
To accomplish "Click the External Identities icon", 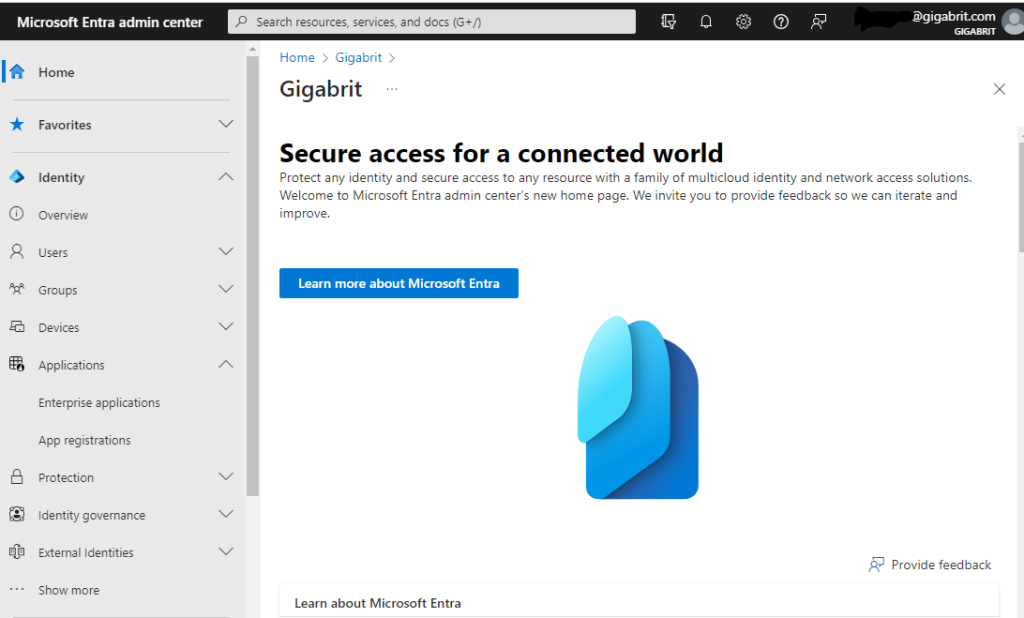I will [17, 552].
